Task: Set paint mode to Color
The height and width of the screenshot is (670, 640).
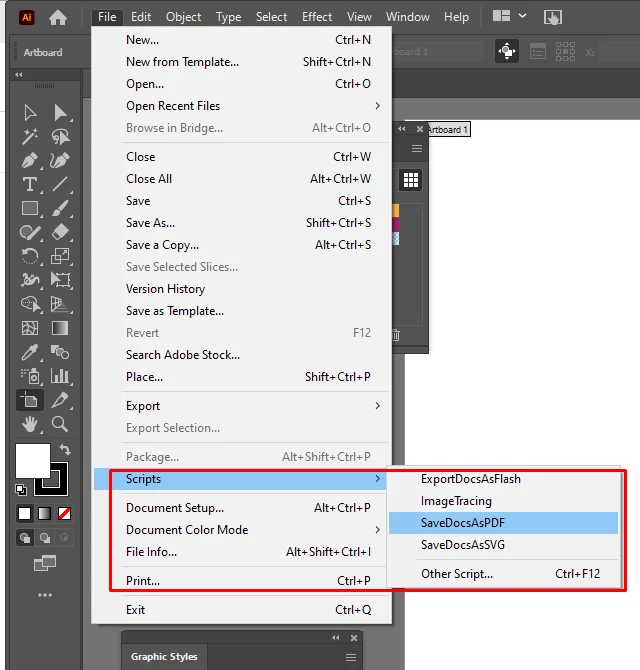Action: 24,513
